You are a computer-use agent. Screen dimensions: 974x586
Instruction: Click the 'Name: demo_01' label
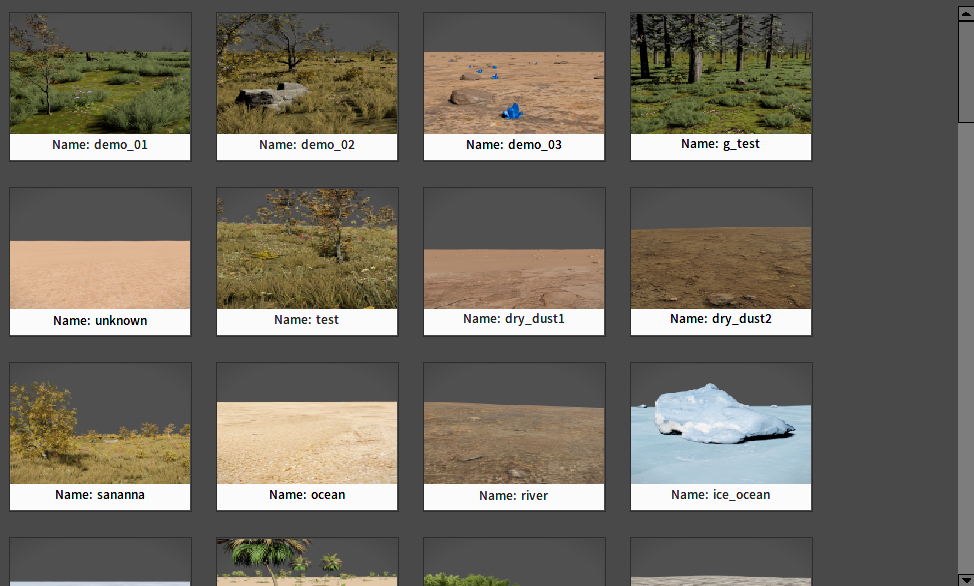[100, 145]
